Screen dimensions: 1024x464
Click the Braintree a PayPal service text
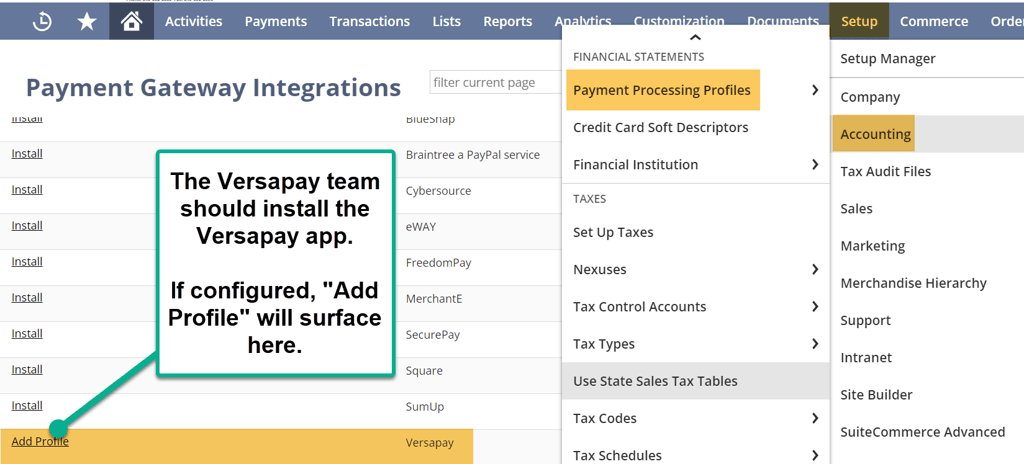point(473,155)
